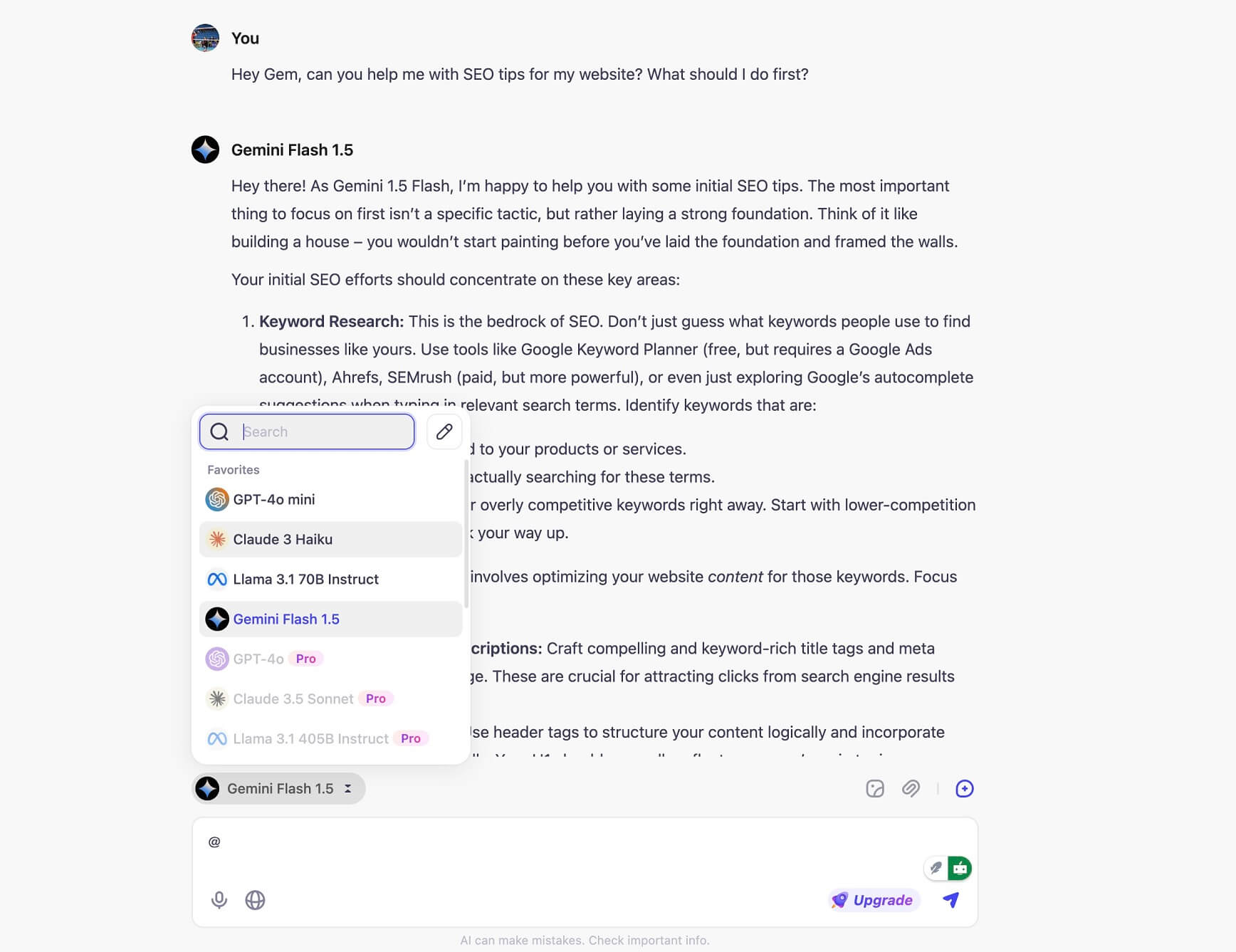The image size is (1236, 952).
Task: Click the OpenAI logo beside GPT-4o mini
Action: (x=217, y=499)
